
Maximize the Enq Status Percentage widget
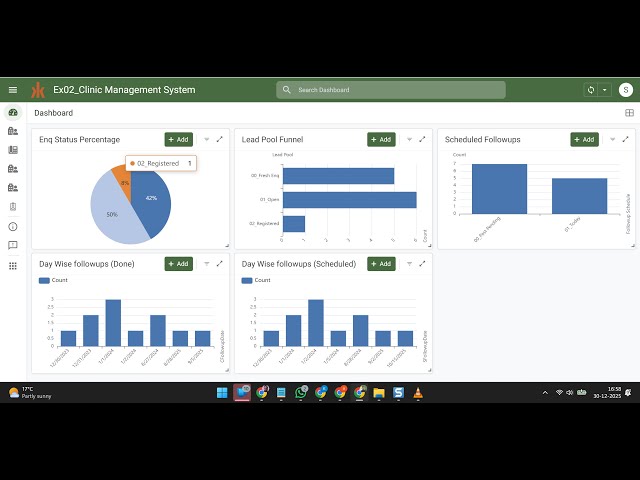coord(220,139)
